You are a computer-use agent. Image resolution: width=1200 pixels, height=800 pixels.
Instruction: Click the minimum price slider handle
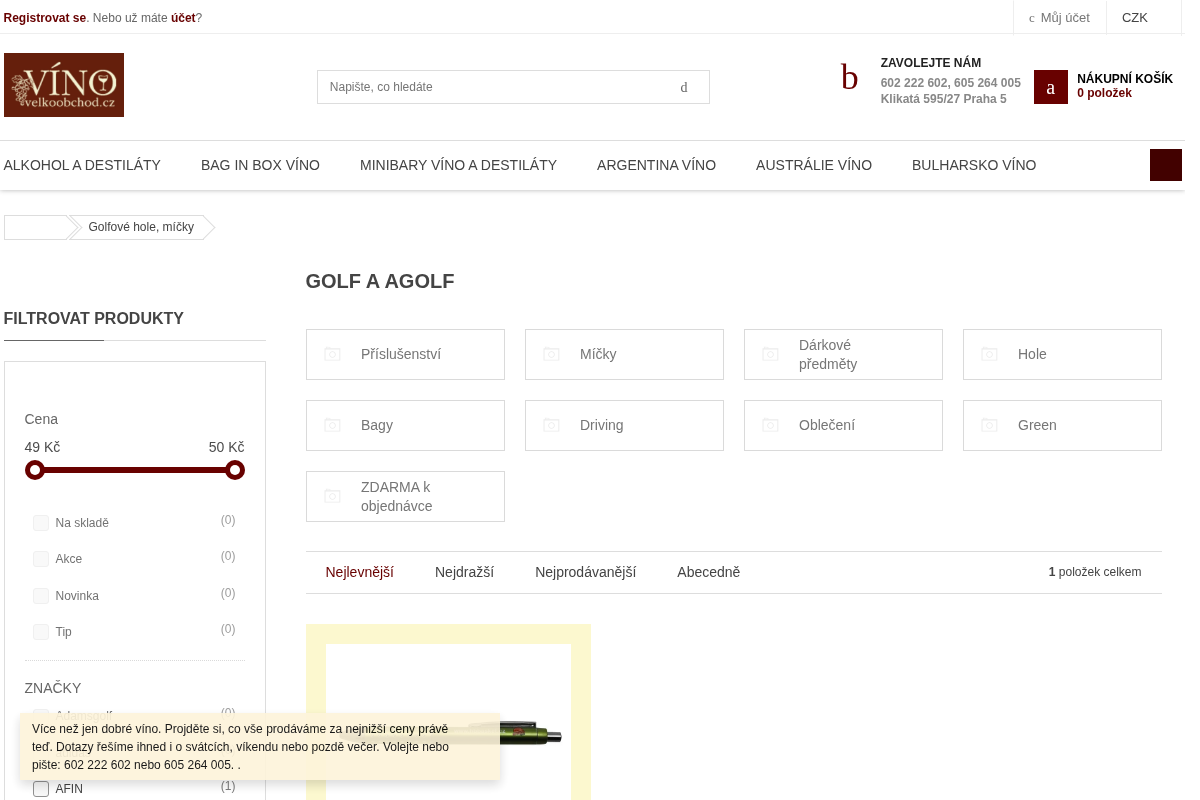point(35,470)
